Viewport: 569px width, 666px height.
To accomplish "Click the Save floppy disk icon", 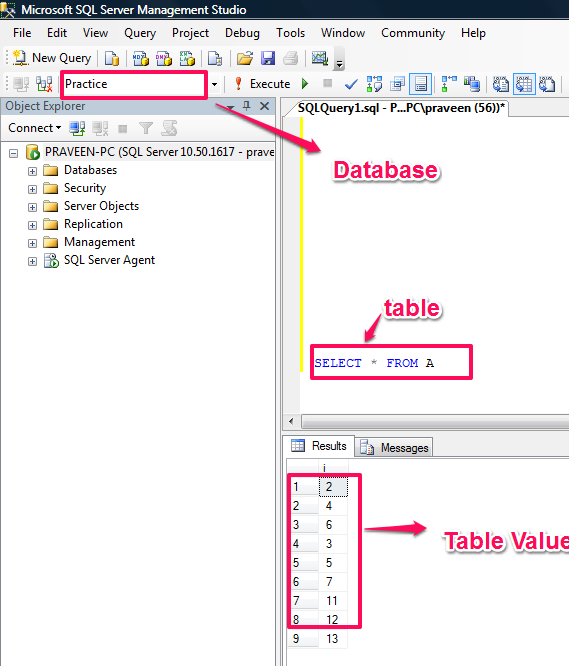I will [268, 58].
